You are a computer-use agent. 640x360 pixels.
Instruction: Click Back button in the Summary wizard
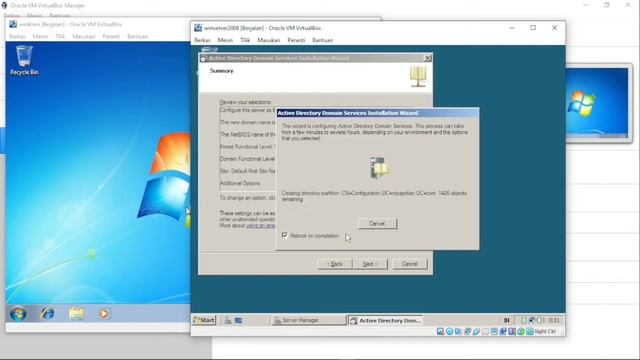pyautogui.click(x=334, y=264)
